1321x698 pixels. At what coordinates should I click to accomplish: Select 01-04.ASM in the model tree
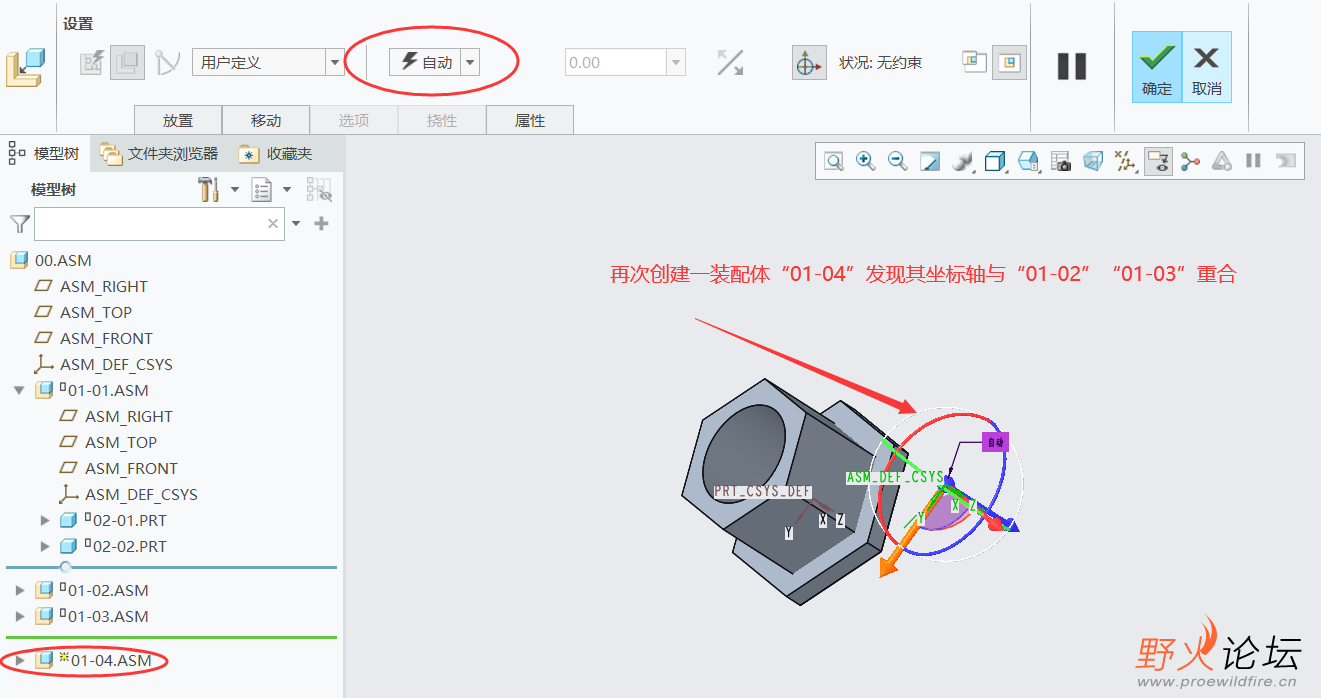[111, 660]
